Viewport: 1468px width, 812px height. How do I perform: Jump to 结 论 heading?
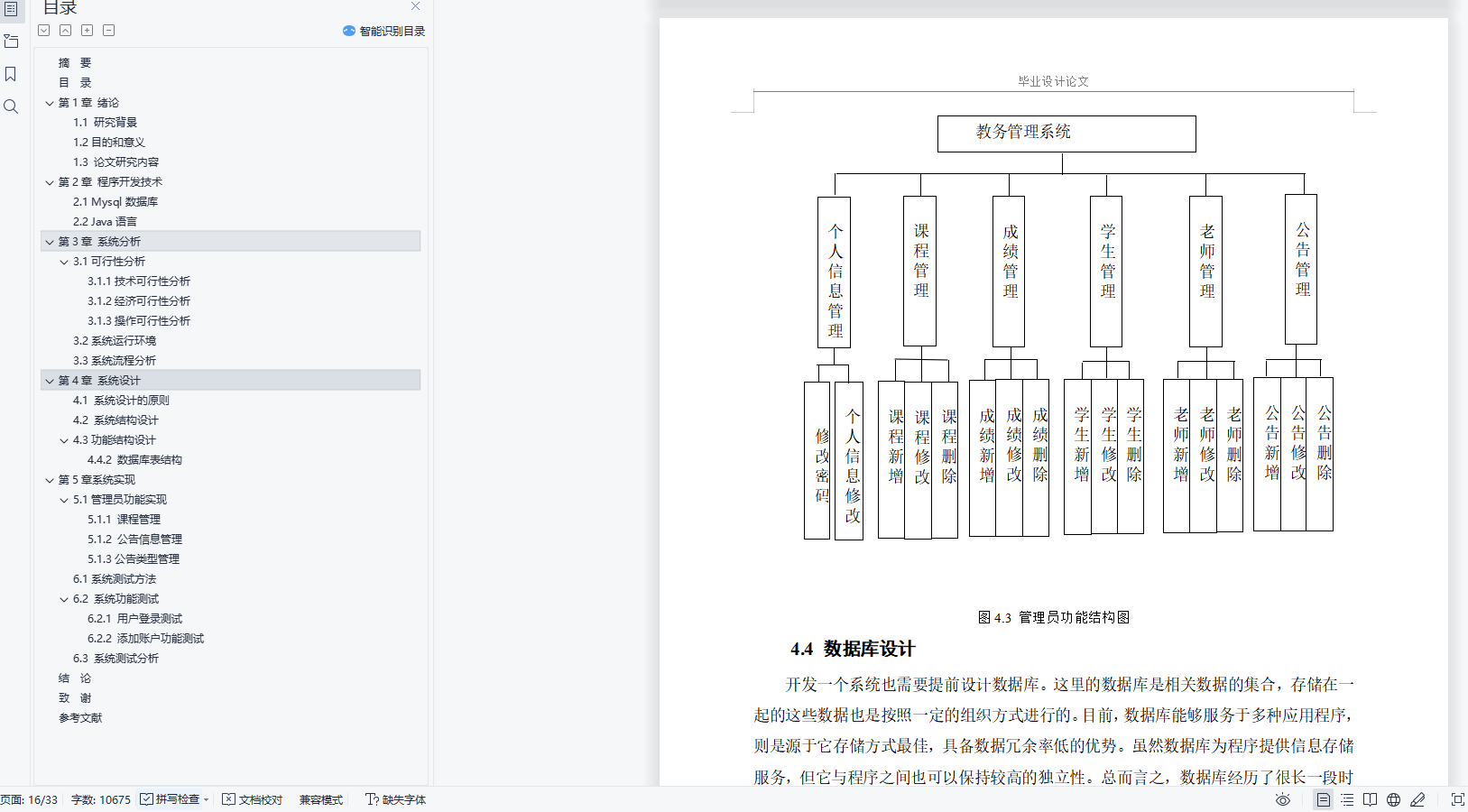click(75, 678)
